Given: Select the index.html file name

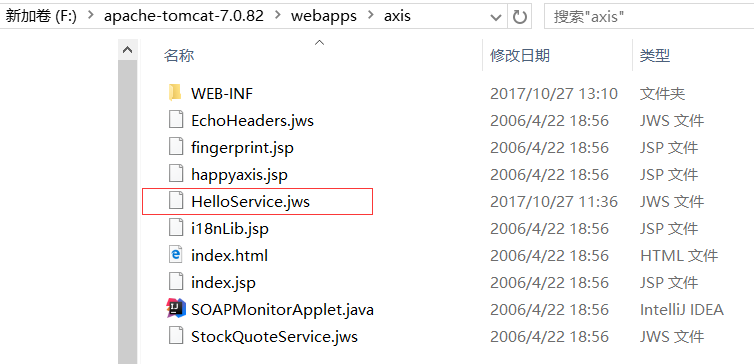Looking at the screenshot, I should [229, 255].
